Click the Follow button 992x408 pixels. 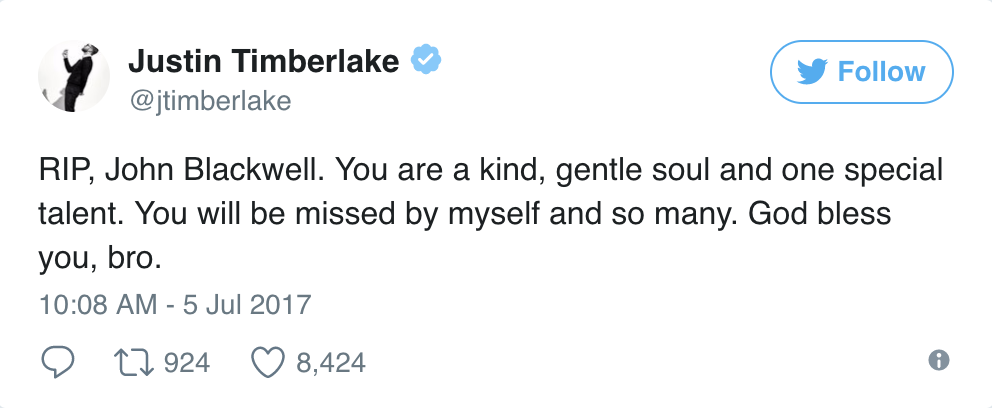(x=861, y=72)
